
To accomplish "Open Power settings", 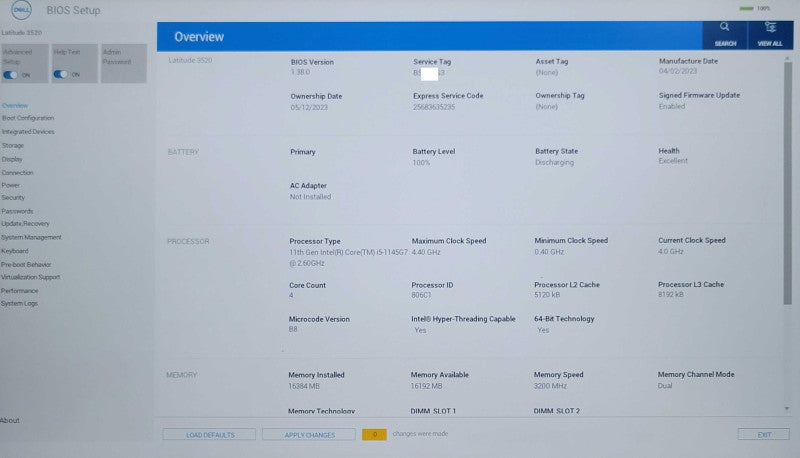I will pos(10,185).
